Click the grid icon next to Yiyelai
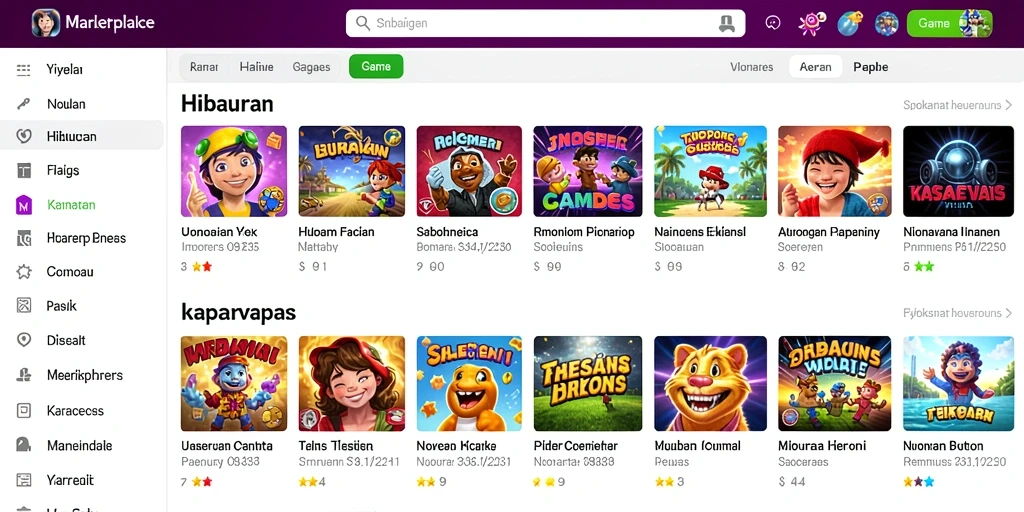The height and width of the screenshot is (512, 1024). (x=24, y=70)
